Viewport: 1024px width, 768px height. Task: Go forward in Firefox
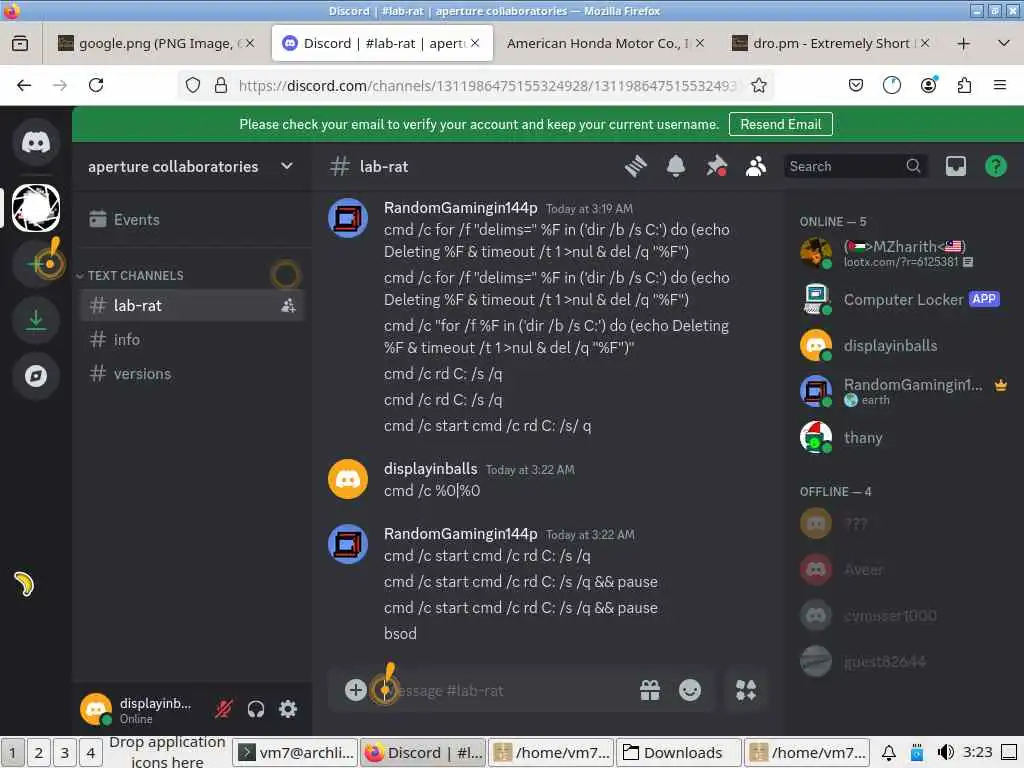[60, 85]
